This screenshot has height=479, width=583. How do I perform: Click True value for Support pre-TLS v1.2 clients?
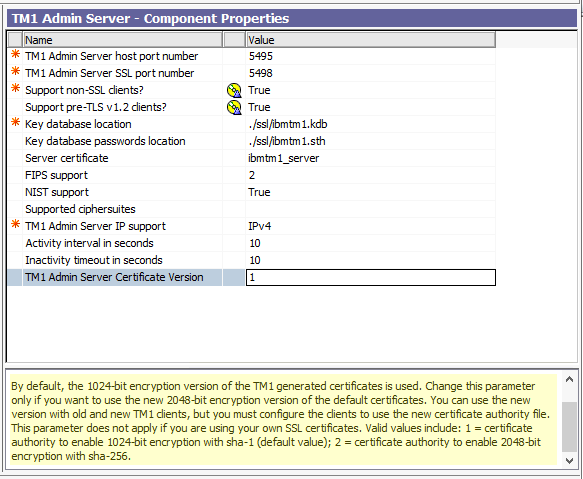tap(259, 107)
